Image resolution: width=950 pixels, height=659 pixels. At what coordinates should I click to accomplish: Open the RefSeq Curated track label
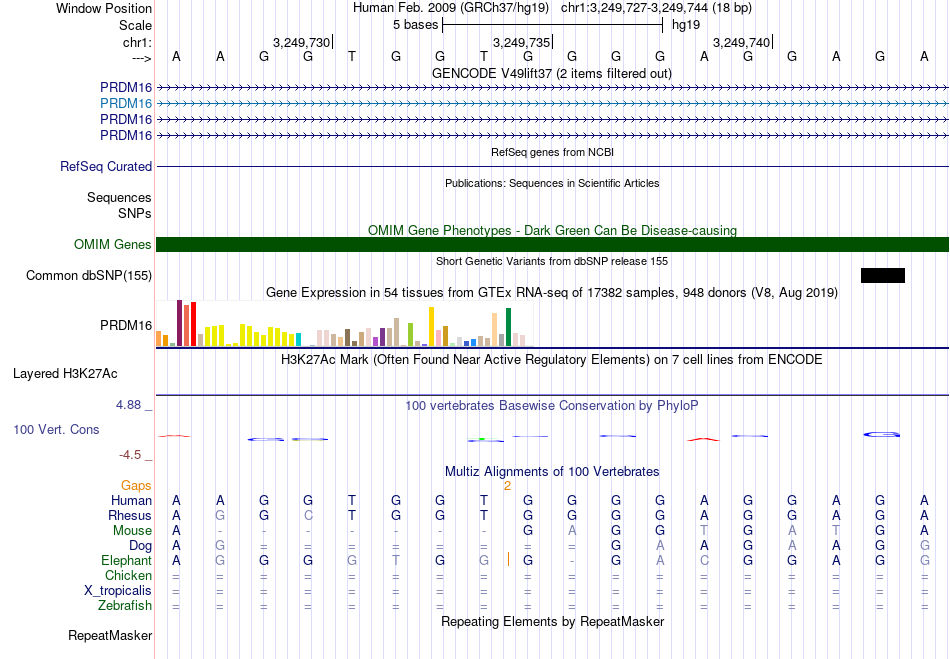106,167
